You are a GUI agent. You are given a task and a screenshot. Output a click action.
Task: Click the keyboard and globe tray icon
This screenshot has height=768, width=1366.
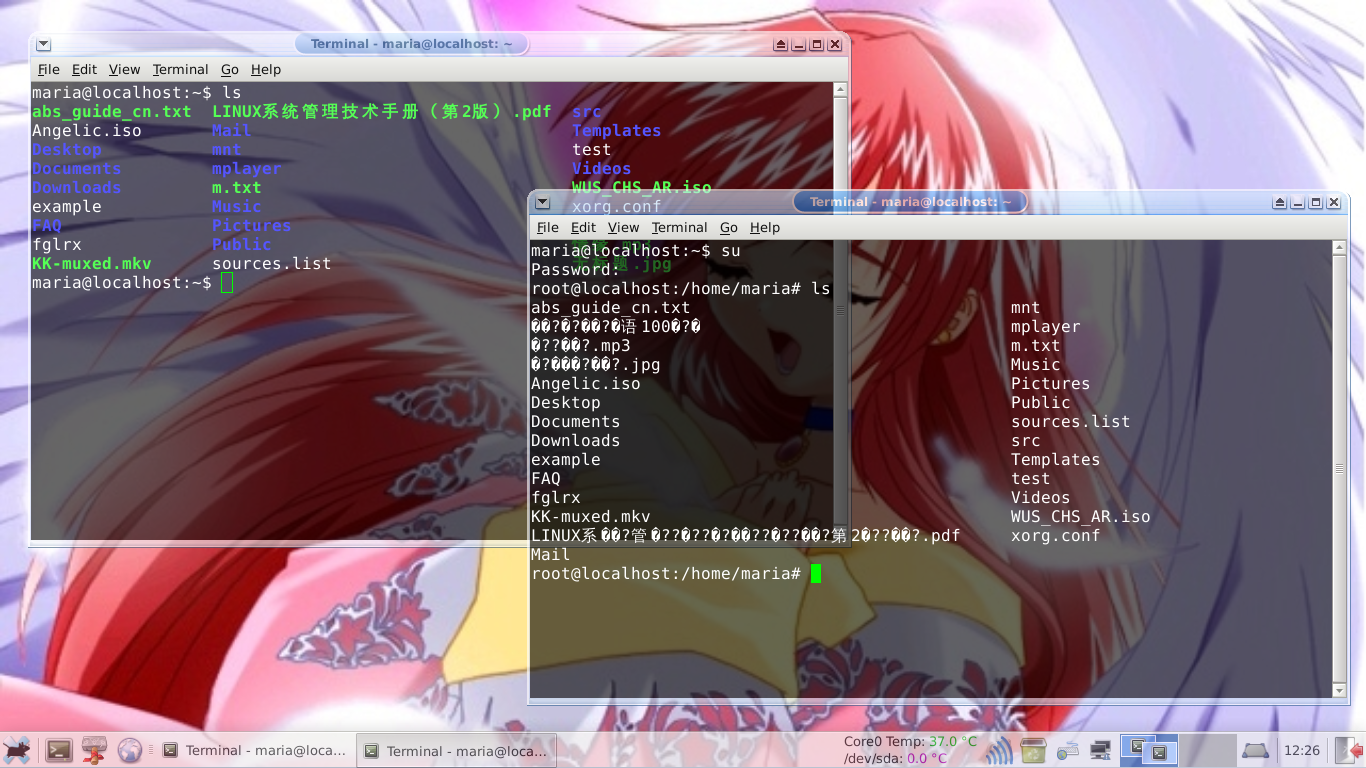tap(1069, 749)
